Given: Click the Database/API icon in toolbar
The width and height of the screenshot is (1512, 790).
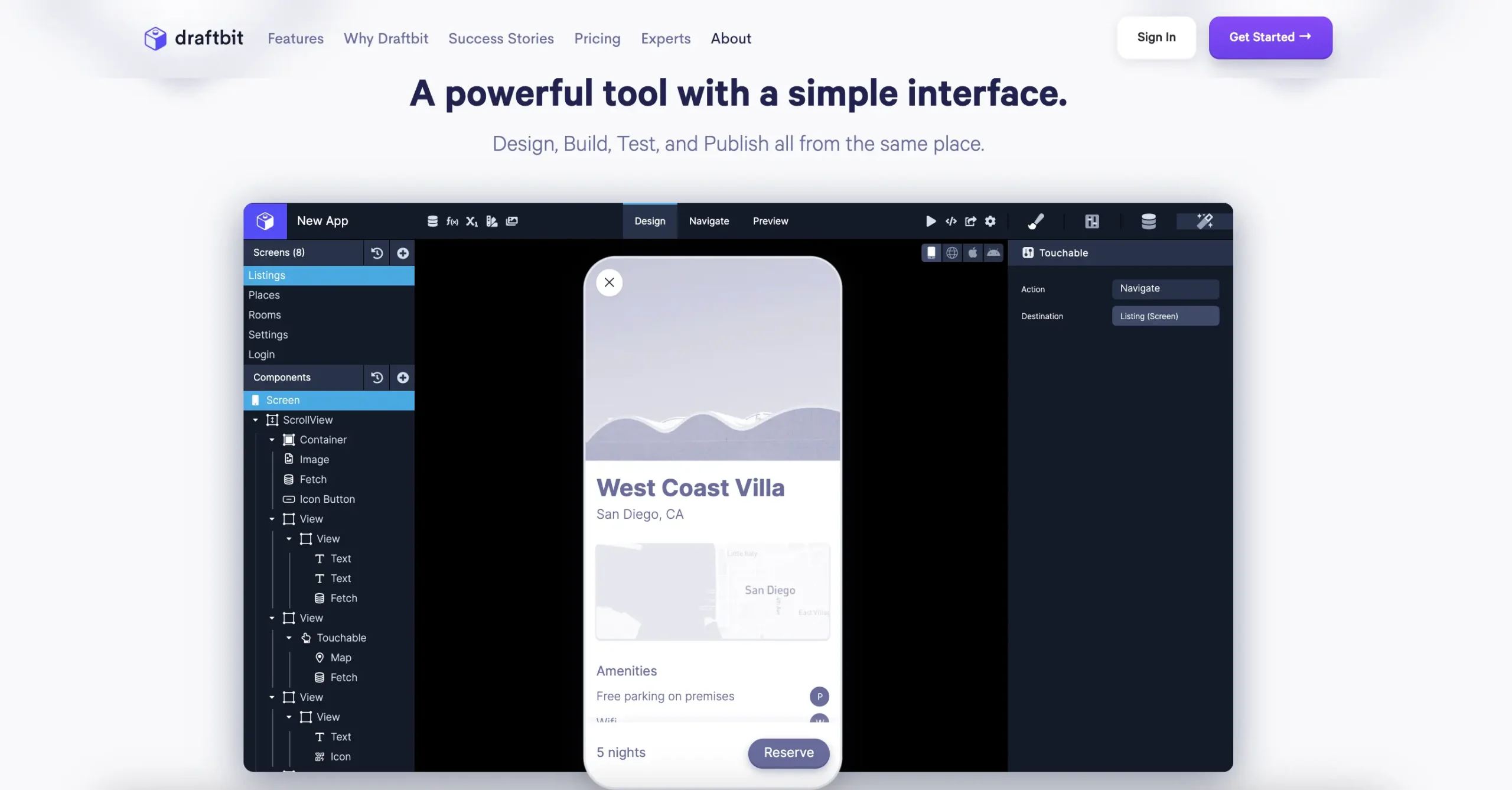Looking at the screenshot, I should click(1148, 221).
